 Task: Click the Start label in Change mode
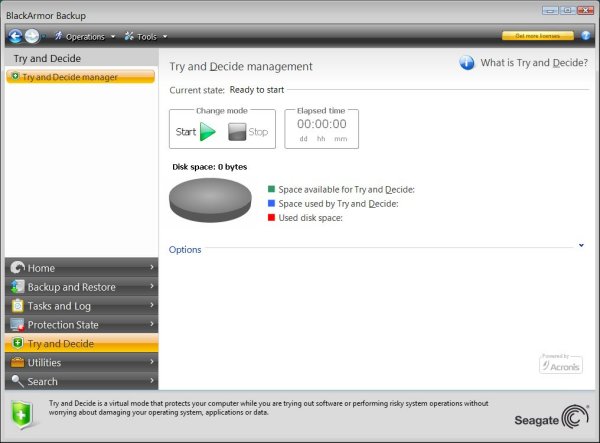coord(186,132)
